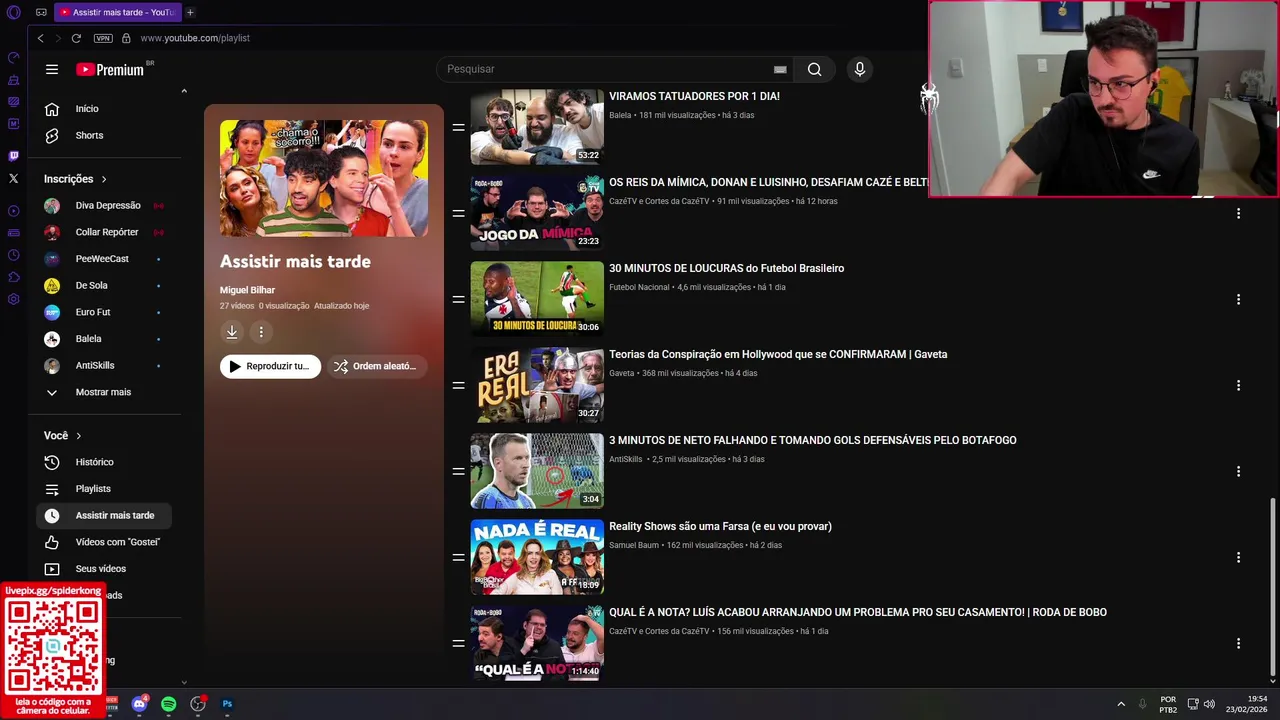The width and height of the screenshot is (1280, 720).
Task: Open playlist more options menu
Action: (261, 332)
